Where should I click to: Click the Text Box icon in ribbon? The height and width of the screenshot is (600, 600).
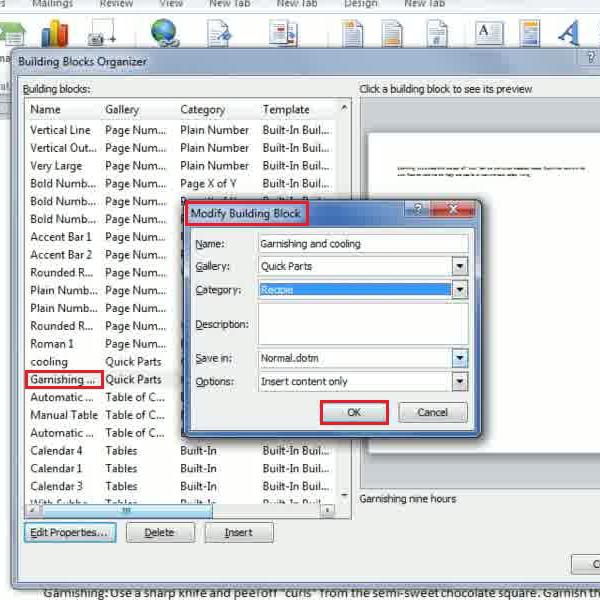pos(489,33)
